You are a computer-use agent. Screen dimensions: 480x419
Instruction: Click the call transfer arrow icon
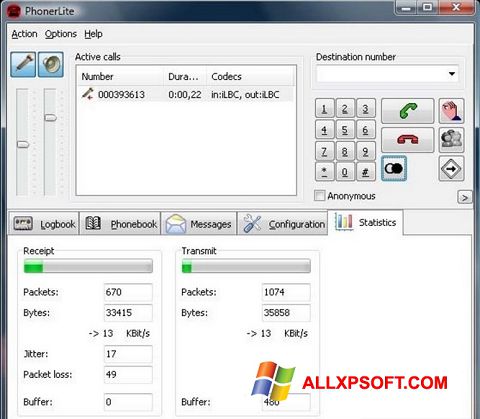click(451, 169)
